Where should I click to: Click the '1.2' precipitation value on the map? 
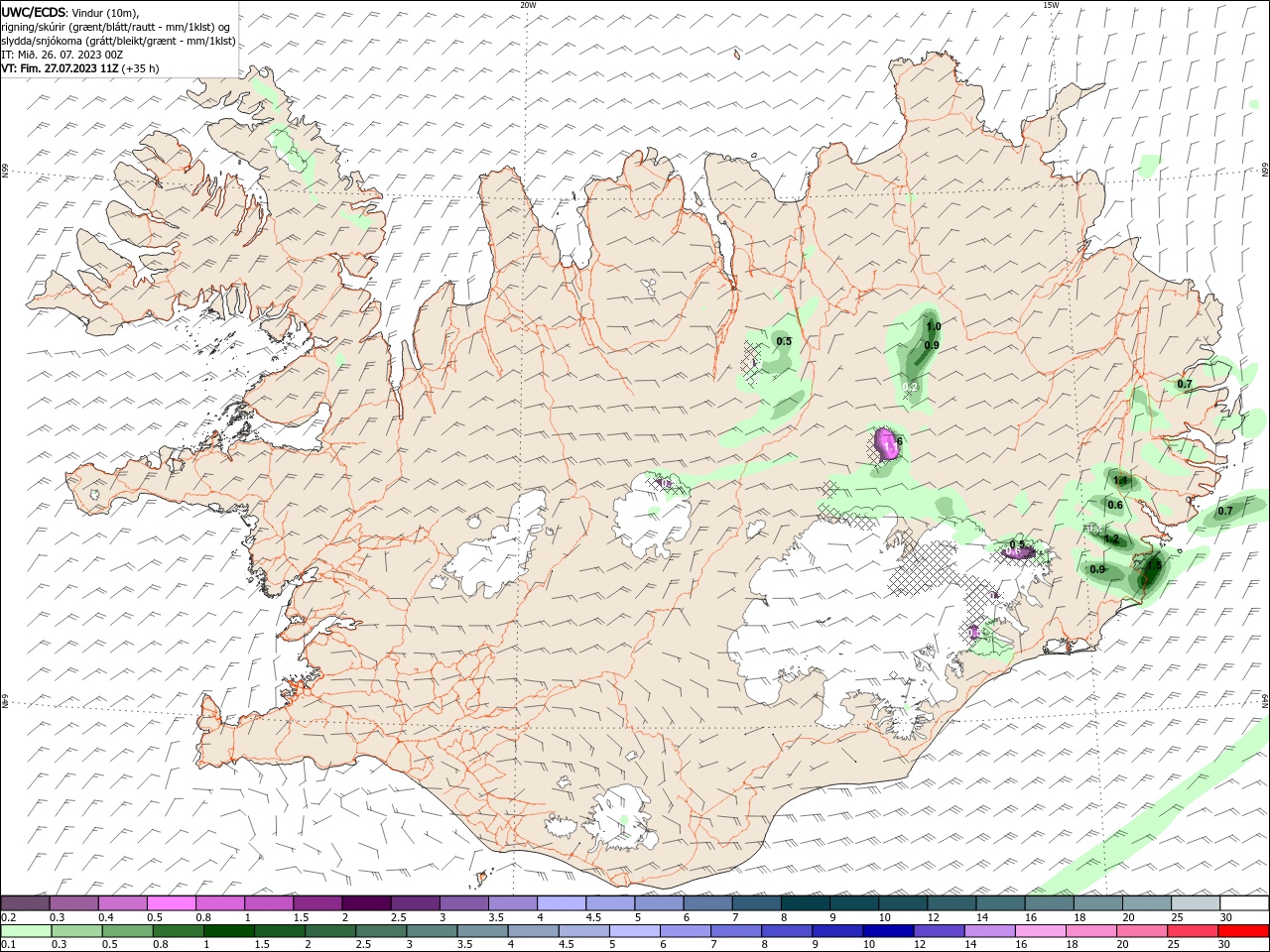(1111, 539)
